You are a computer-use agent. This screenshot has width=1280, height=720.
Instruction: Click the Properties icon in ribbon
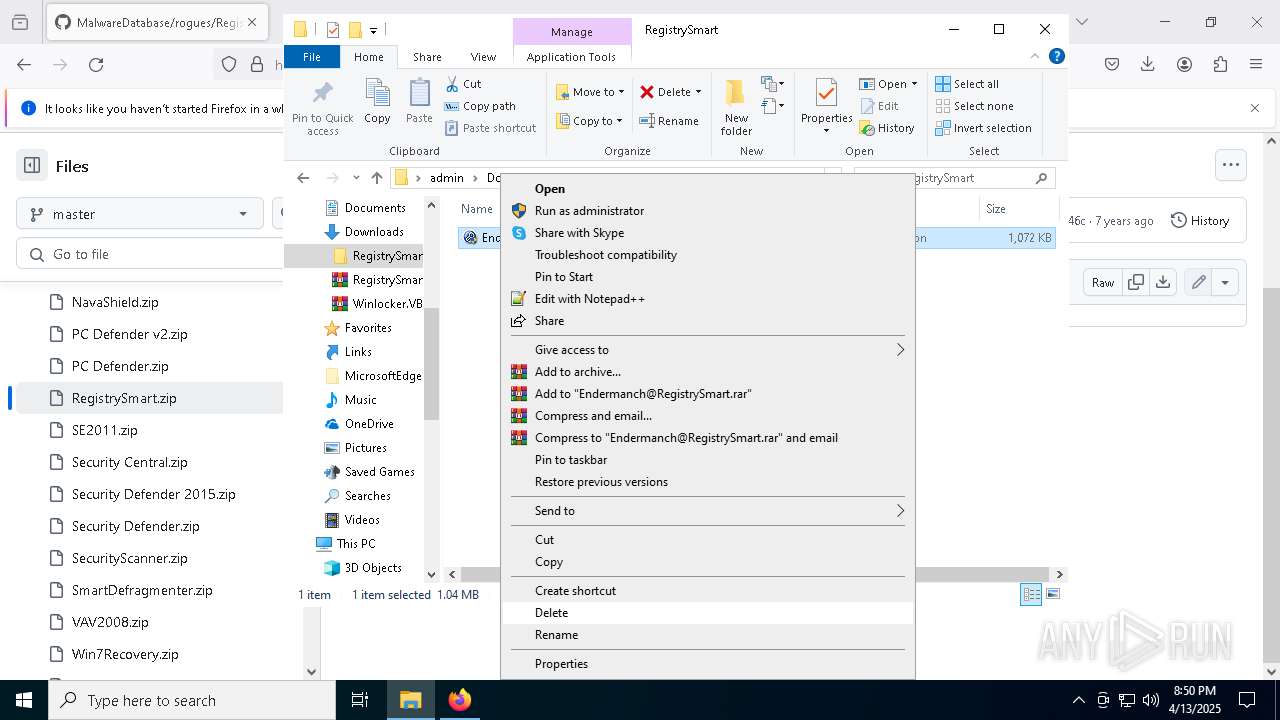pyautogui.click(x=826, y=94)
